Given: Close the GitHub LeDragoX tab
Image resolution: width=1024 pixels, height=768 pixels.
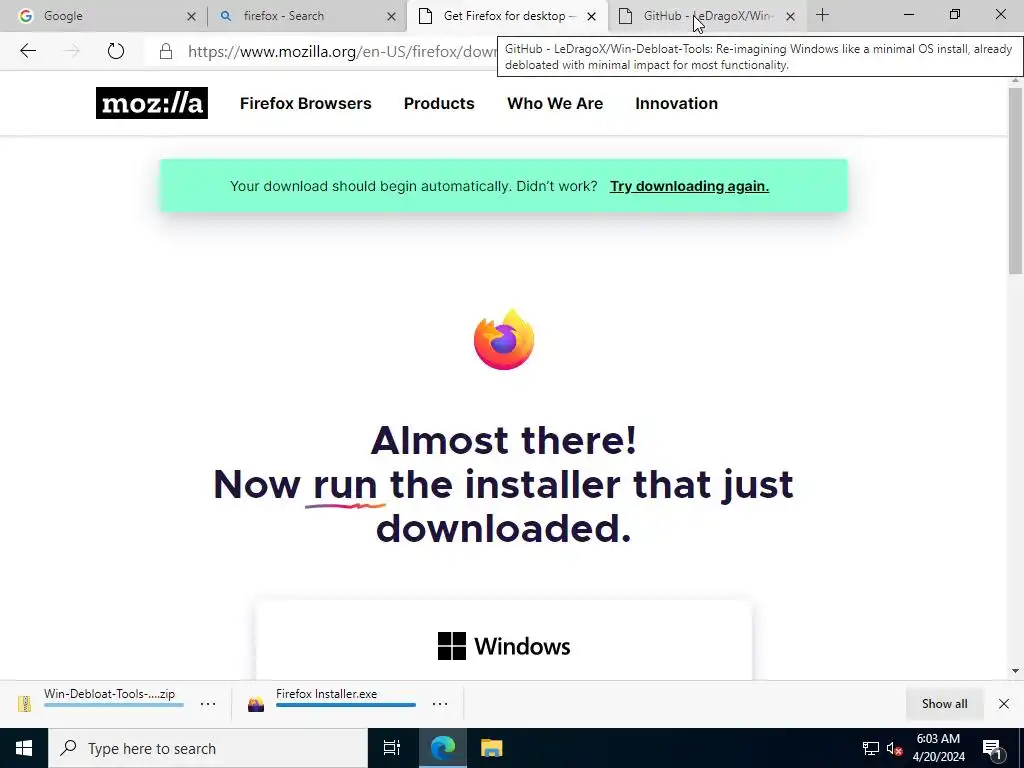Looking at the screenshot, I should (790, 16).
